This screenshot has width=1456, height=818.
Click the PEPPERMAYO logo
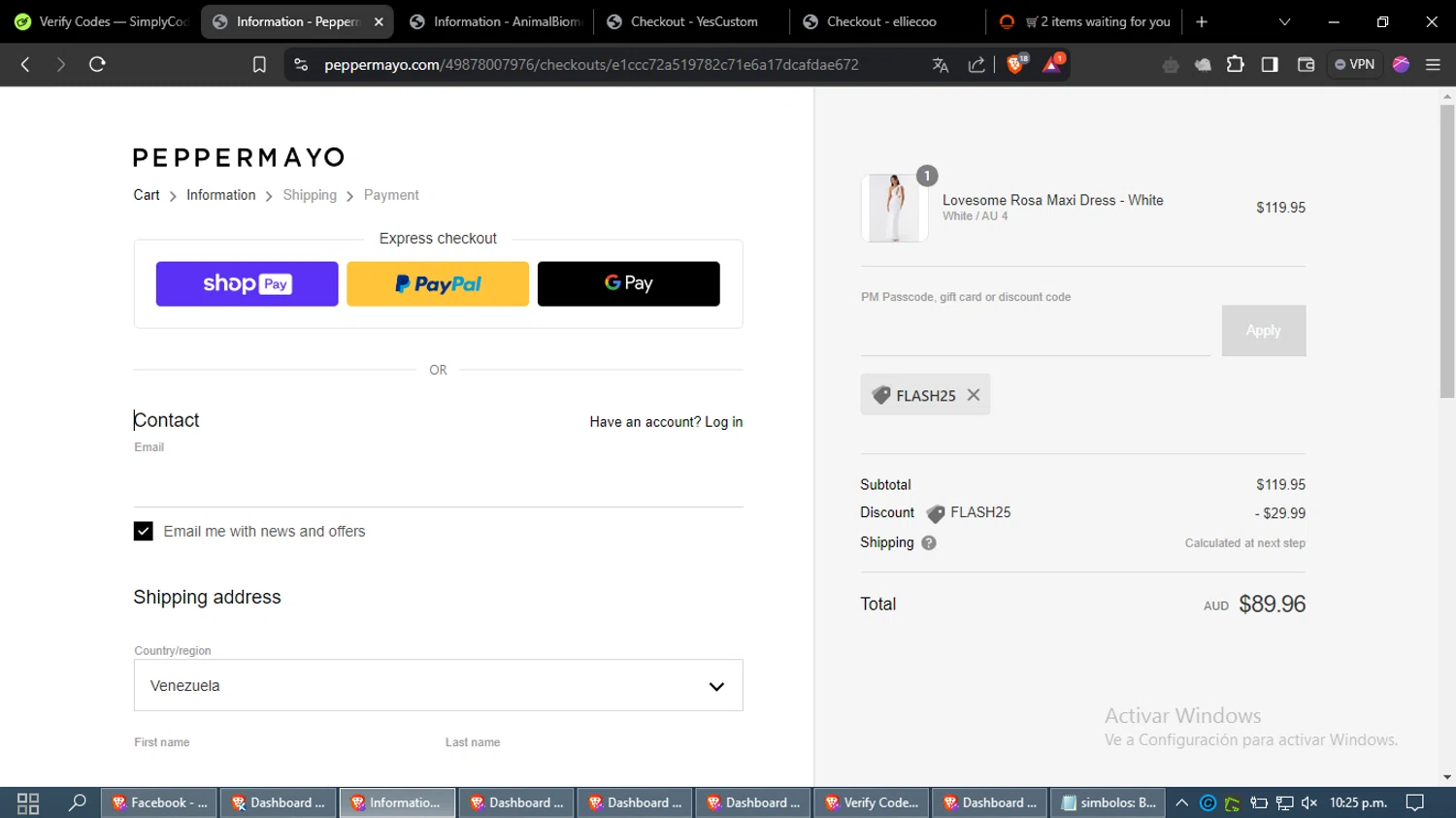[x=239, y=157]
